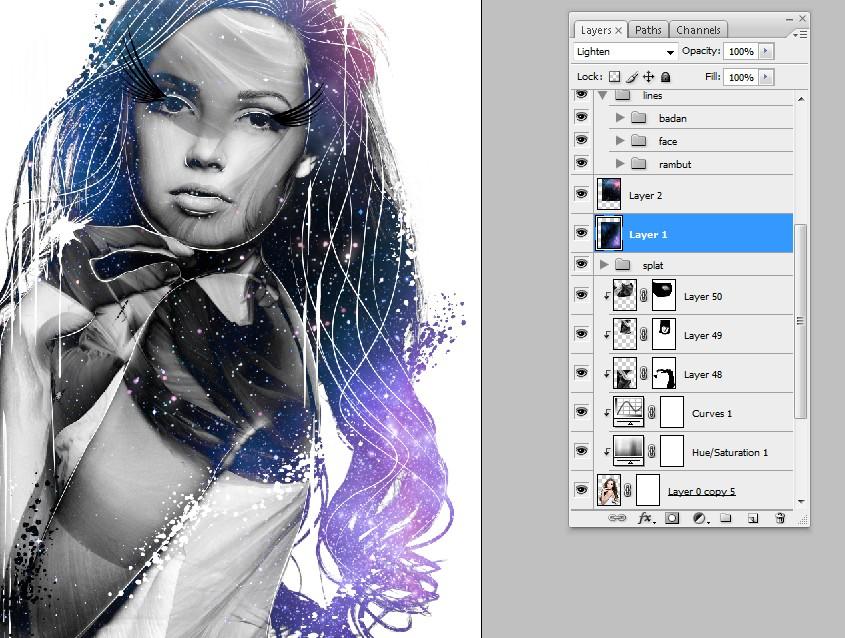Hide the splat group

pyautogui.click(x=581, y=263)
